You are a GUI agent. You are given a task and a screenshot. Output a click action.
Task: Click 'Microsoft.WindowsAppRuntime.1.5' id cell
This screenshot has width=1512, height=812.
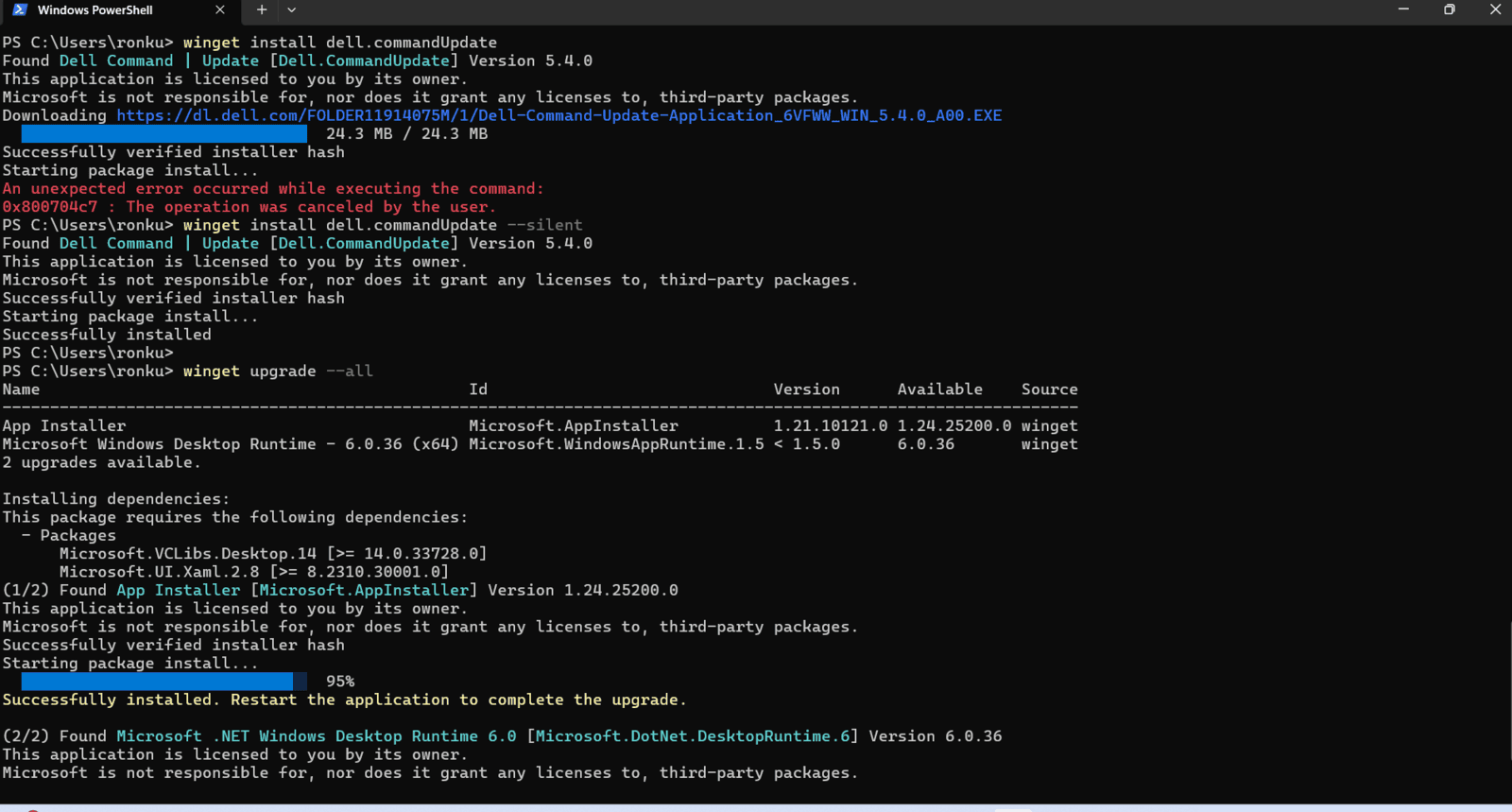click(616, 444)
